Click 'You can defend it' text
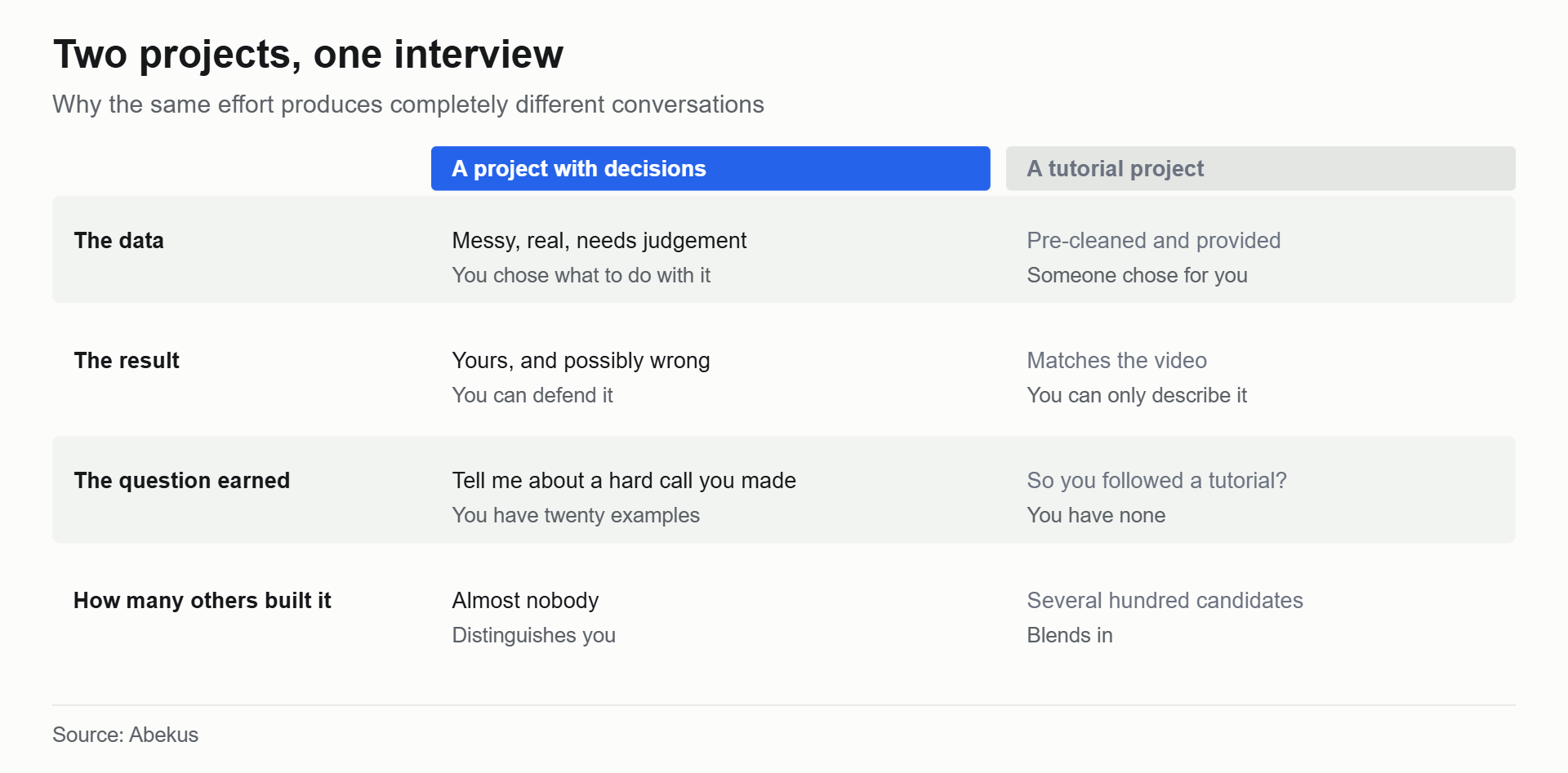 click(x=532, y=396)
